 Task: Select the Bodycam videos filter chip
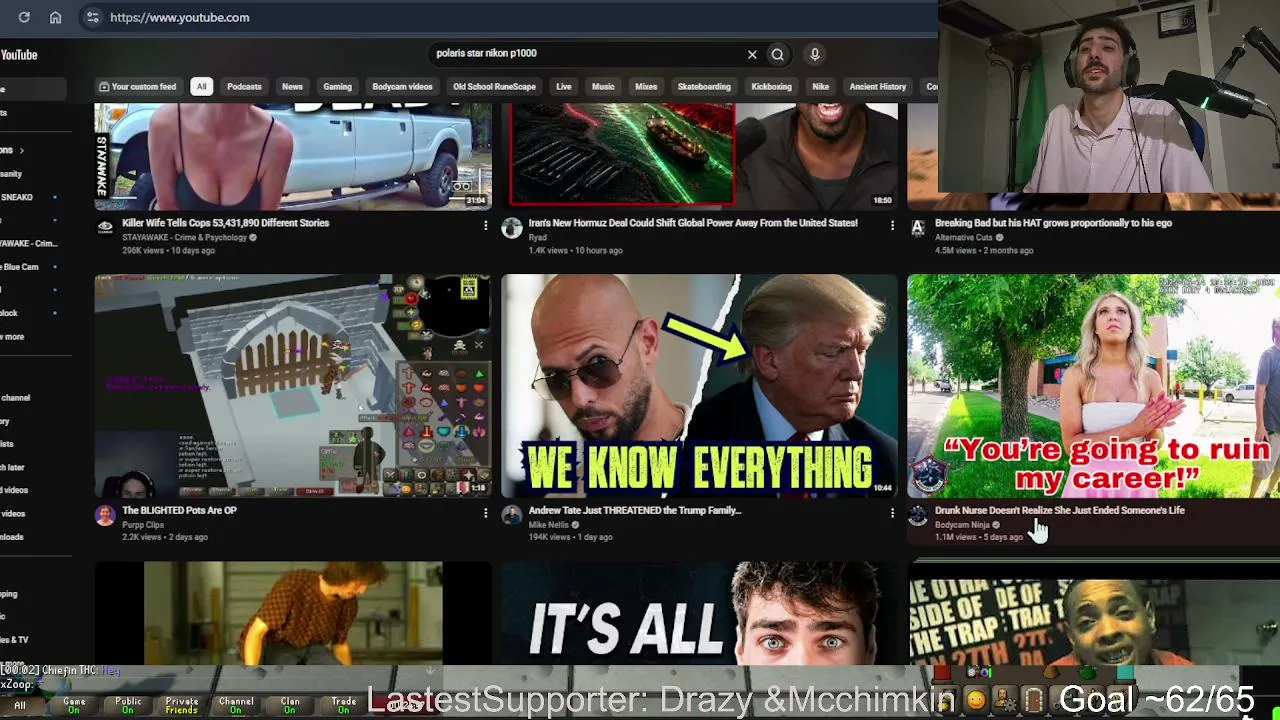(402, 87)
